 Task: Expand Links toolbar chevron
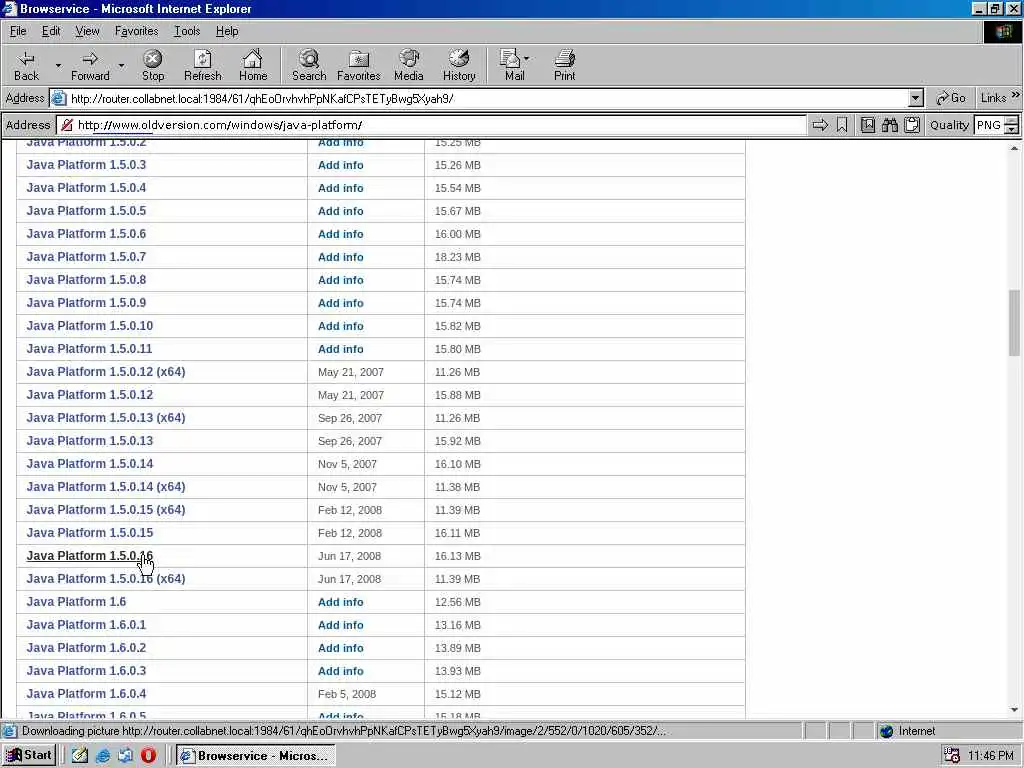tap(1016, 95)
